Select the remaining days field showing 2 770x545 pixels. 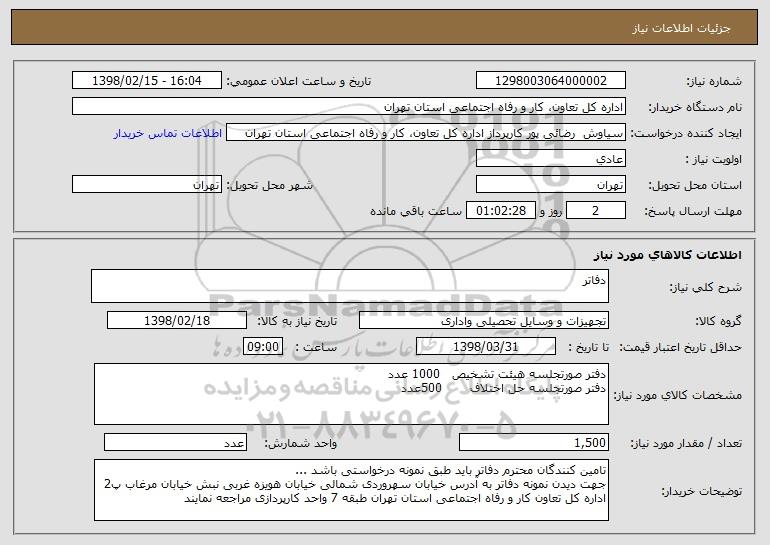click(x=596, y=211)
